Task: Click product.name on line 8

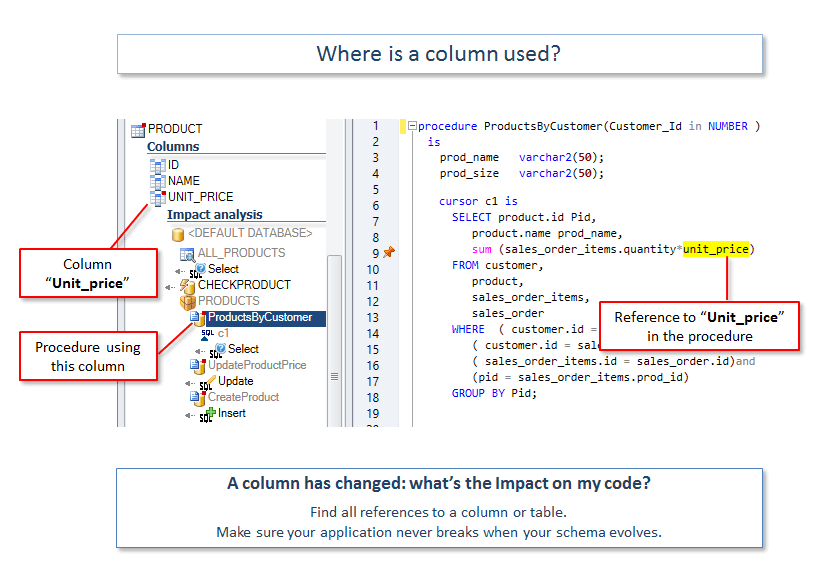Action: [511, 233]
